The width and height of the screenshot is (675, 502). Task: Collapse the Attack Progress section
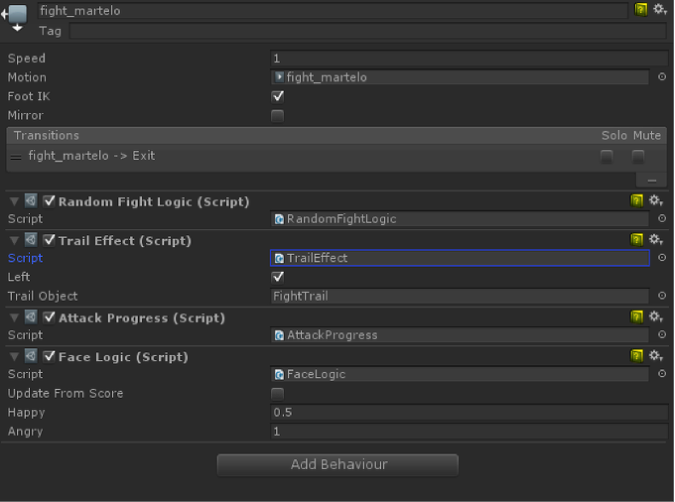[14, 318]
